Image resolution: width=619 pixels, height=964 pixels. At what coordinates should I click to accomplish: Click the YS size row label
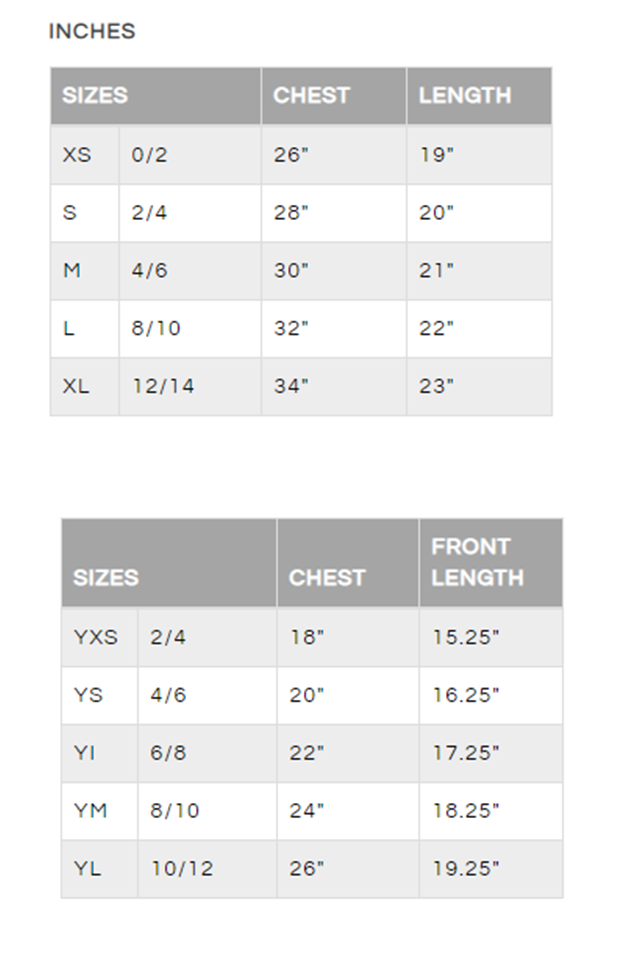pos(88,695)
